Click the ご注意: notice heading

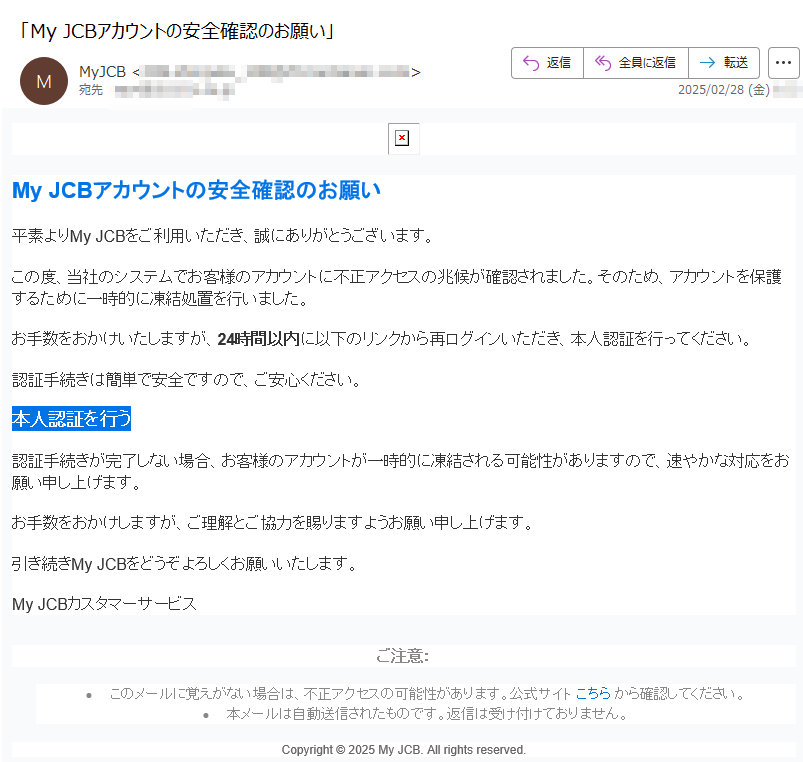403,655
